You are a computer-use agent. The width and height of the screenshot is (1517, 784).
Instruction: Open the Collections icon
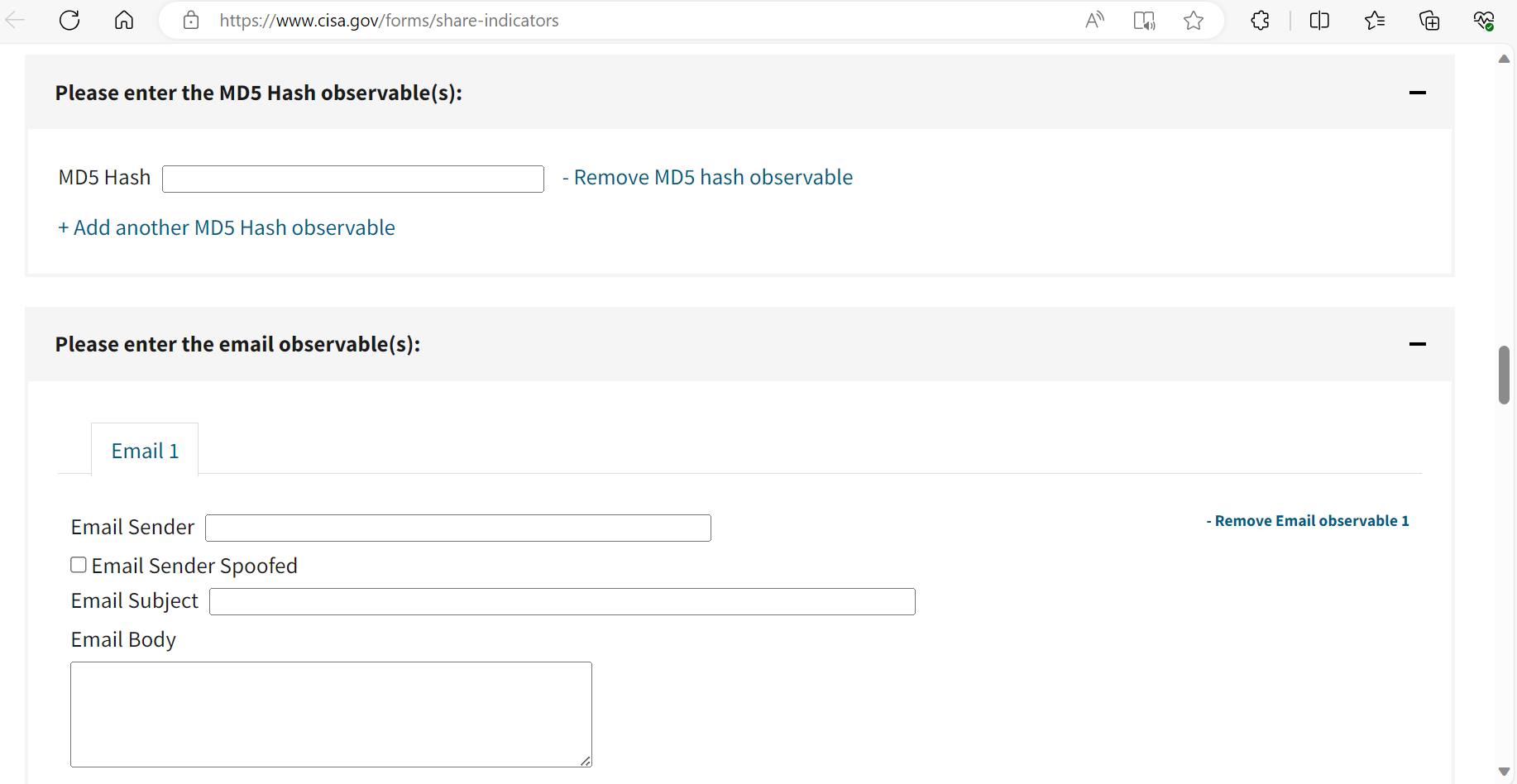pyautogui.click(x=1429, y=21)
